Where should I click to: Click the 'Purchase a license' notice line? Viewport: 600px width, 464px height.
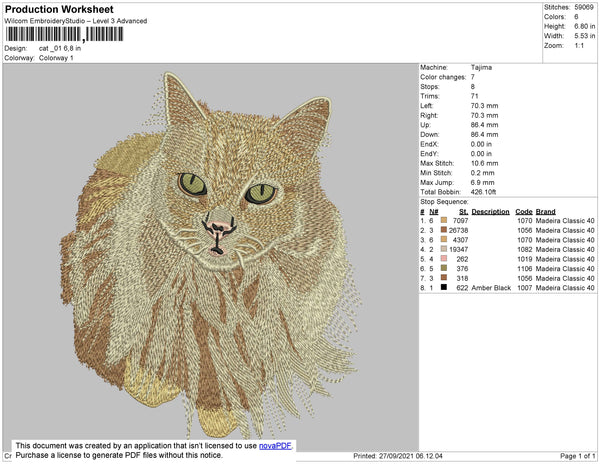tap(119, 455)
